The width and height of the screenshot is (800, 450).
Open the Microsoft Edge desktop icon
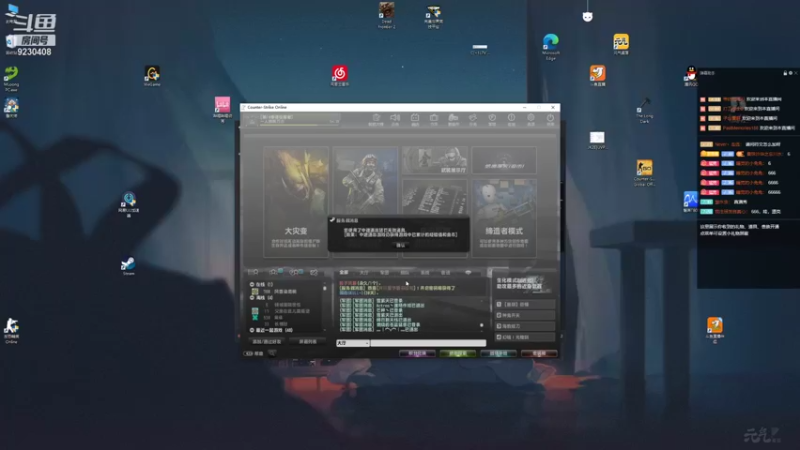551,42
